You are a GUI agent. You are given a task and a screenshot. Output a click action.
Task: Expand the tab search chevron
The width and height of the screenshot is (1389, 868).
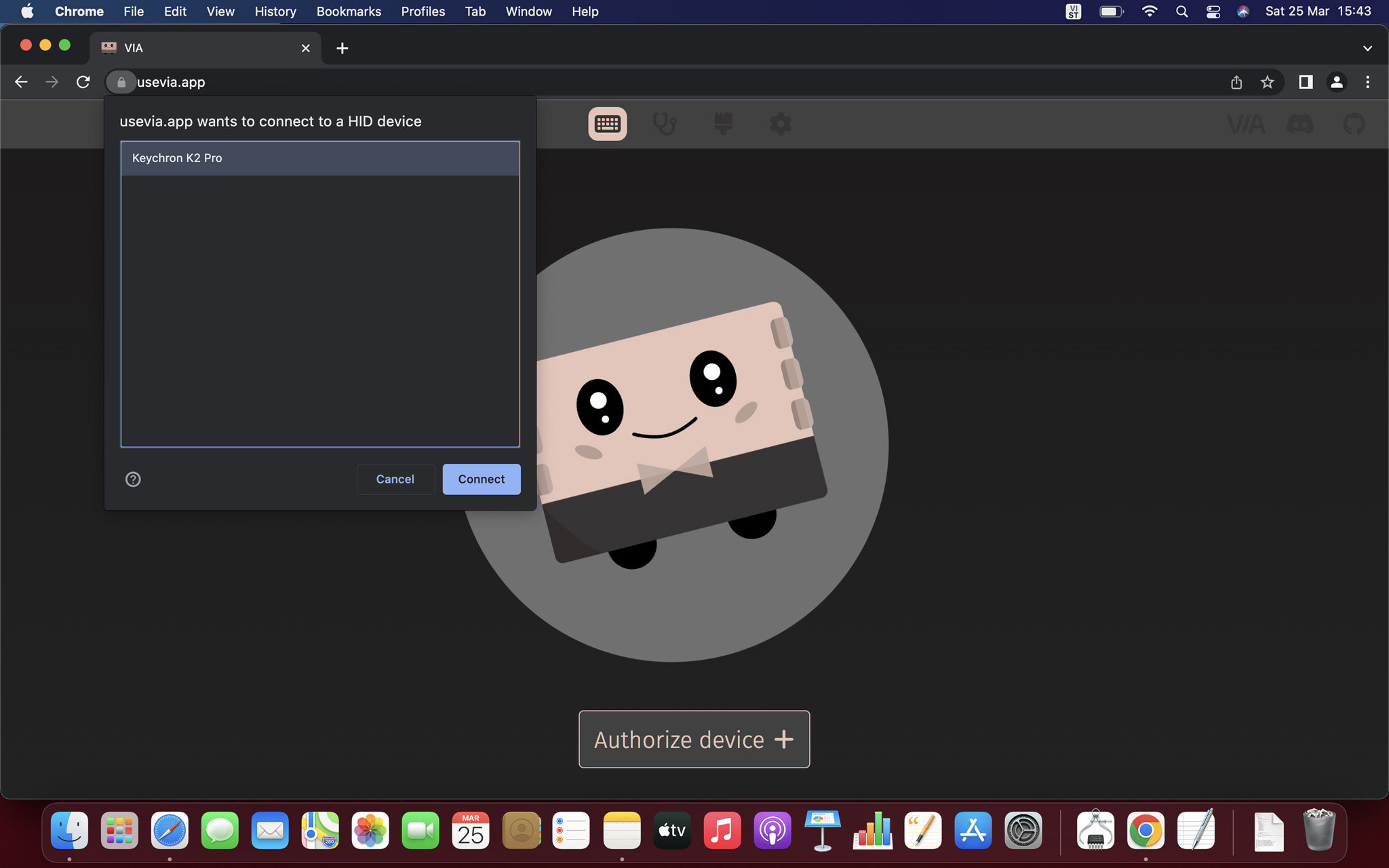(1367, 48)
